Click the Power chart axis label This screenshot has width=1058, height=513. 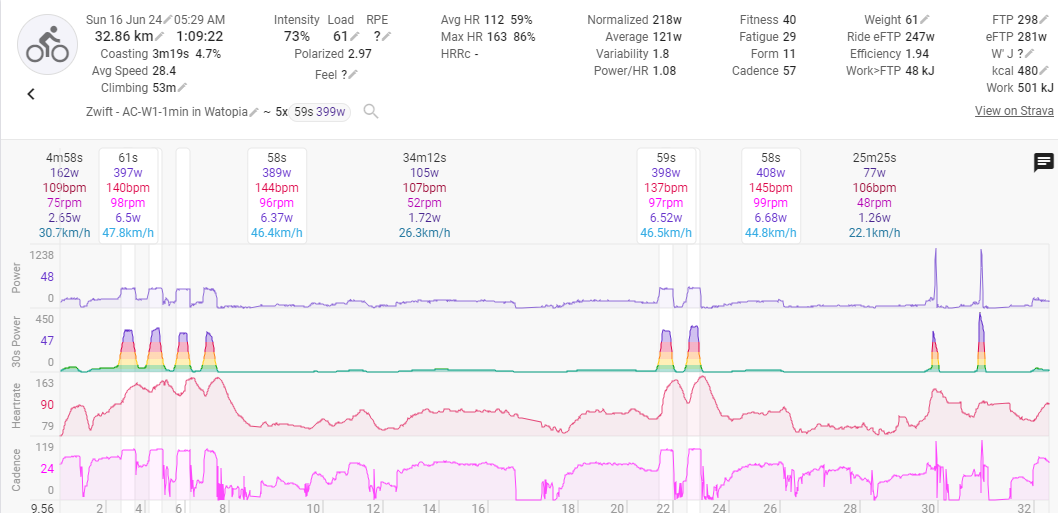pyautogui.click(x=17, y=277)
